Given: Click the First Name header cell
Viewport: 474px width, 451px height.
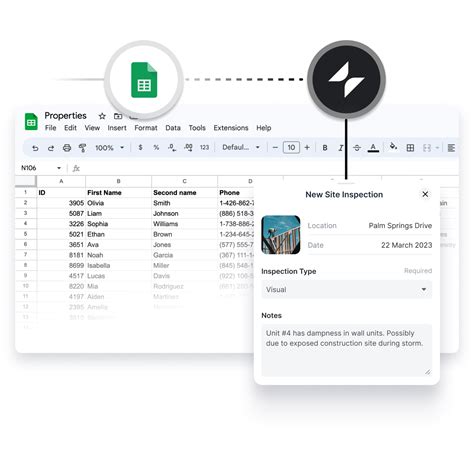Looking at the screenshot, I should pos(118,193).
